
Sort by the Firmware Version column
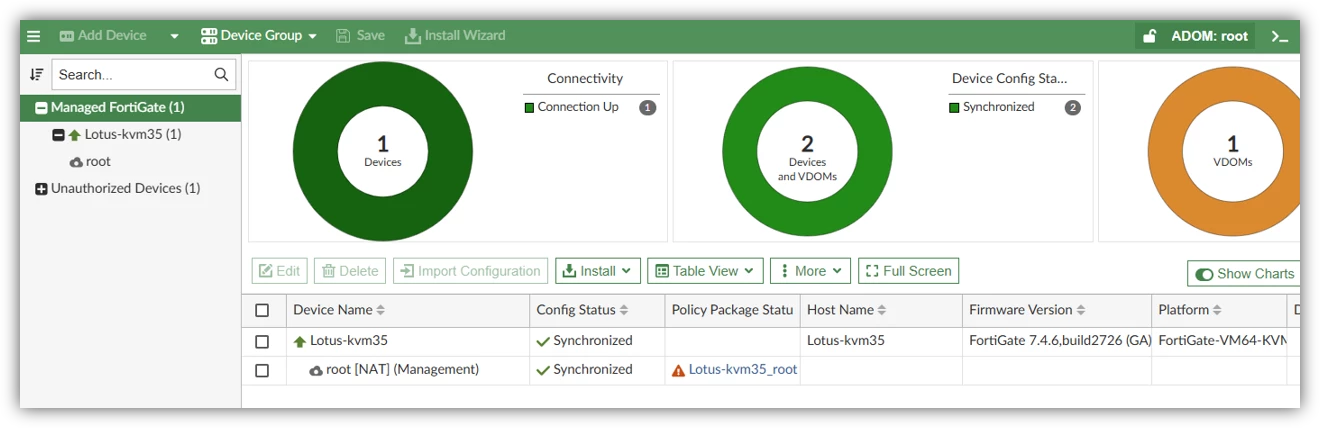tap(1027, 311)
